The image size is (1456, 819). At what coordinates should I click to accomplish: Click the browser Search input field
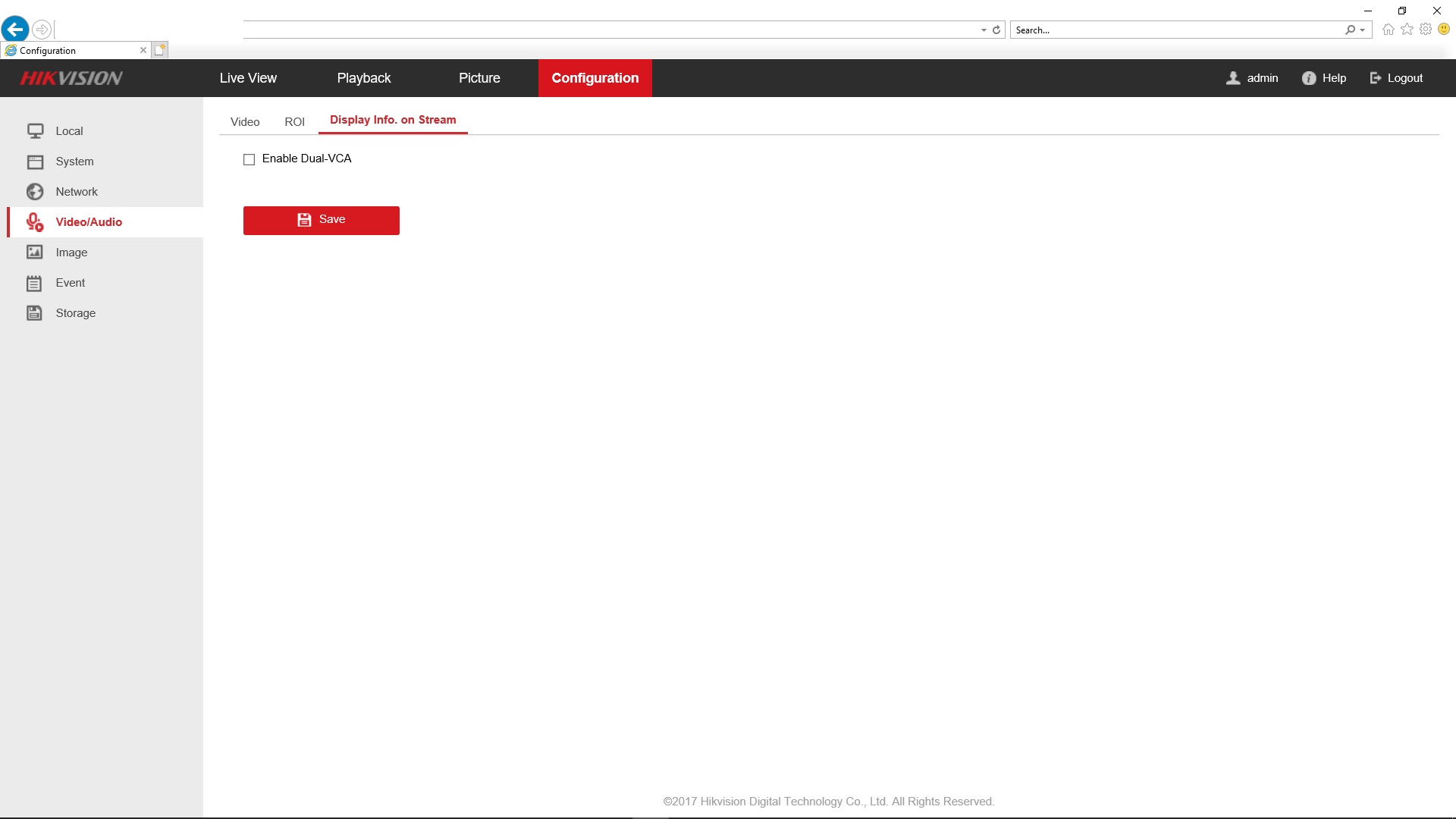click(1175, 30)
